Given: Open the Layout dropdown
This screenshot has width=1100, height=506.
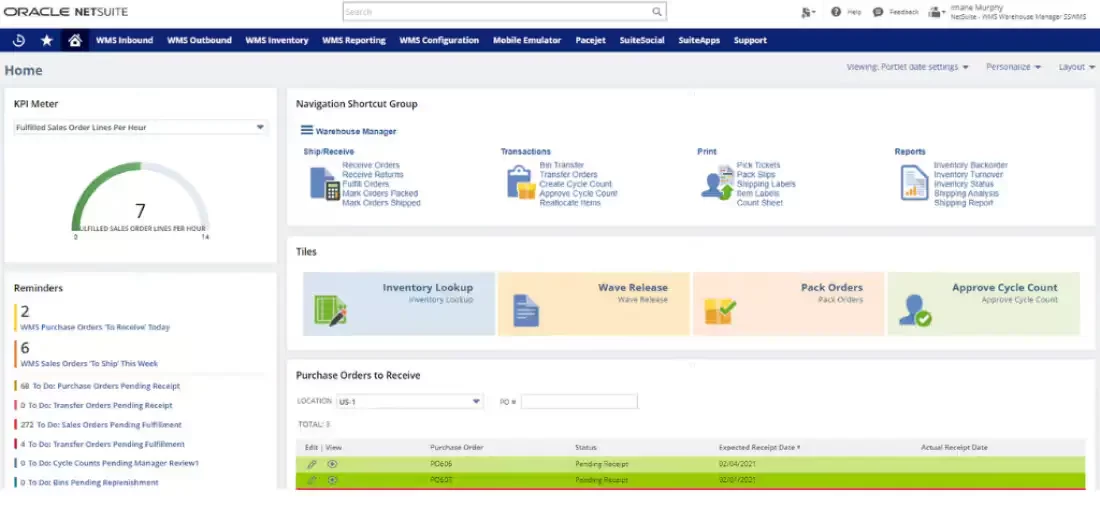Looking at the screenshot, I should coord(1077,67).
